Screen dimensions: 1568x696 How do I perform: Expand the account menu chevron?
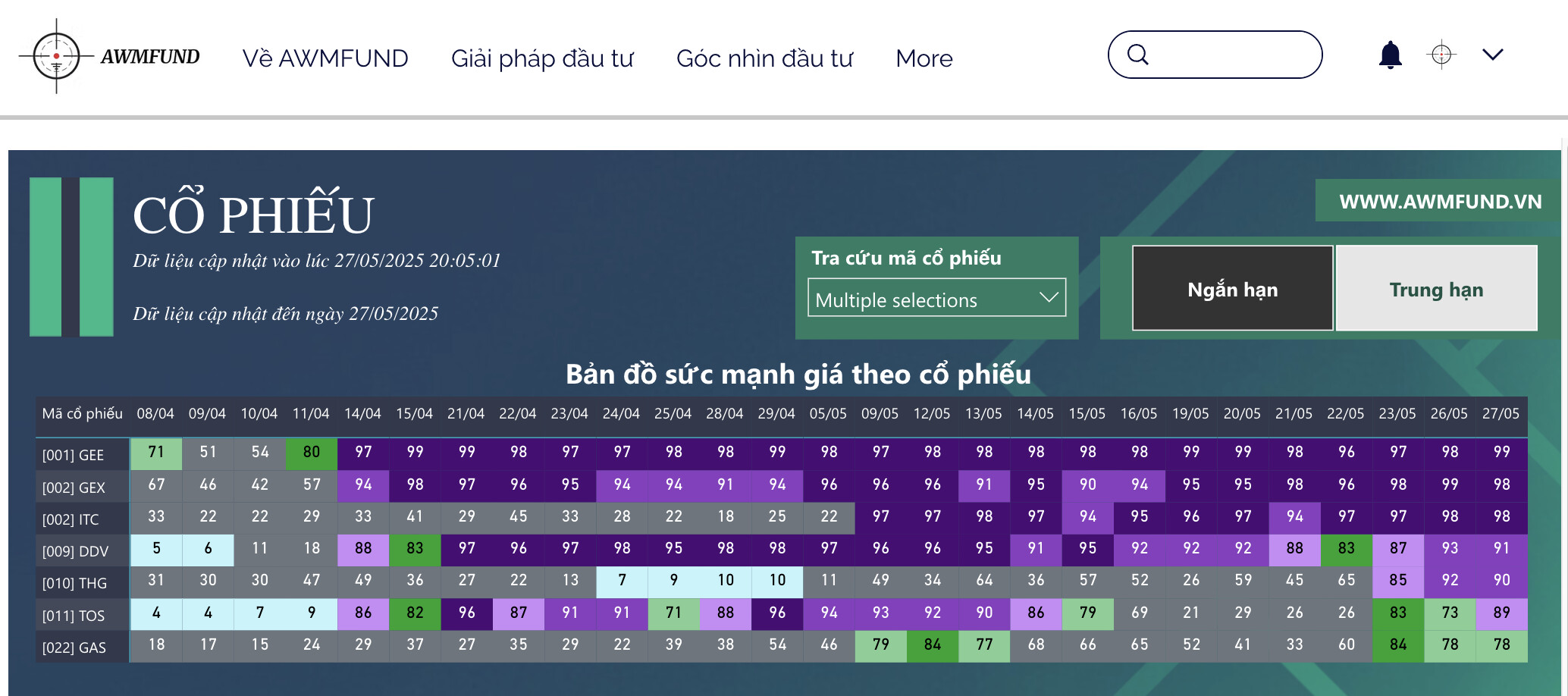(1492, 55)
